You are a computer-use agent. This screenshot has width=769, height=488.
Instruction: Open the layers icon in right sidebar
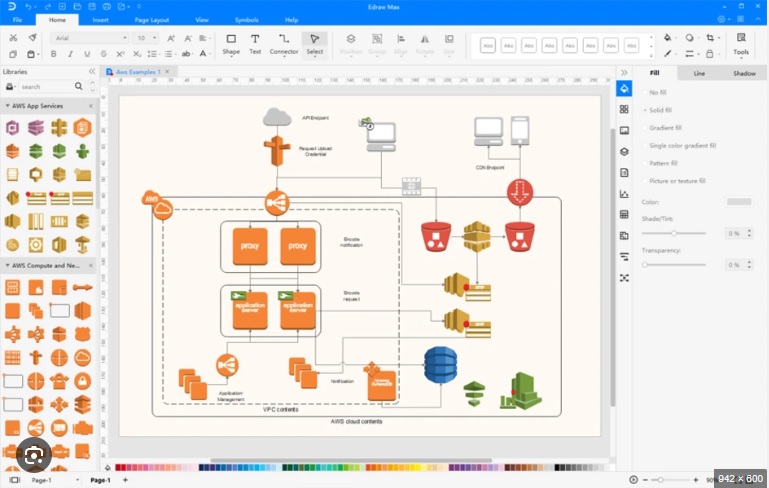tap(624, 152)
